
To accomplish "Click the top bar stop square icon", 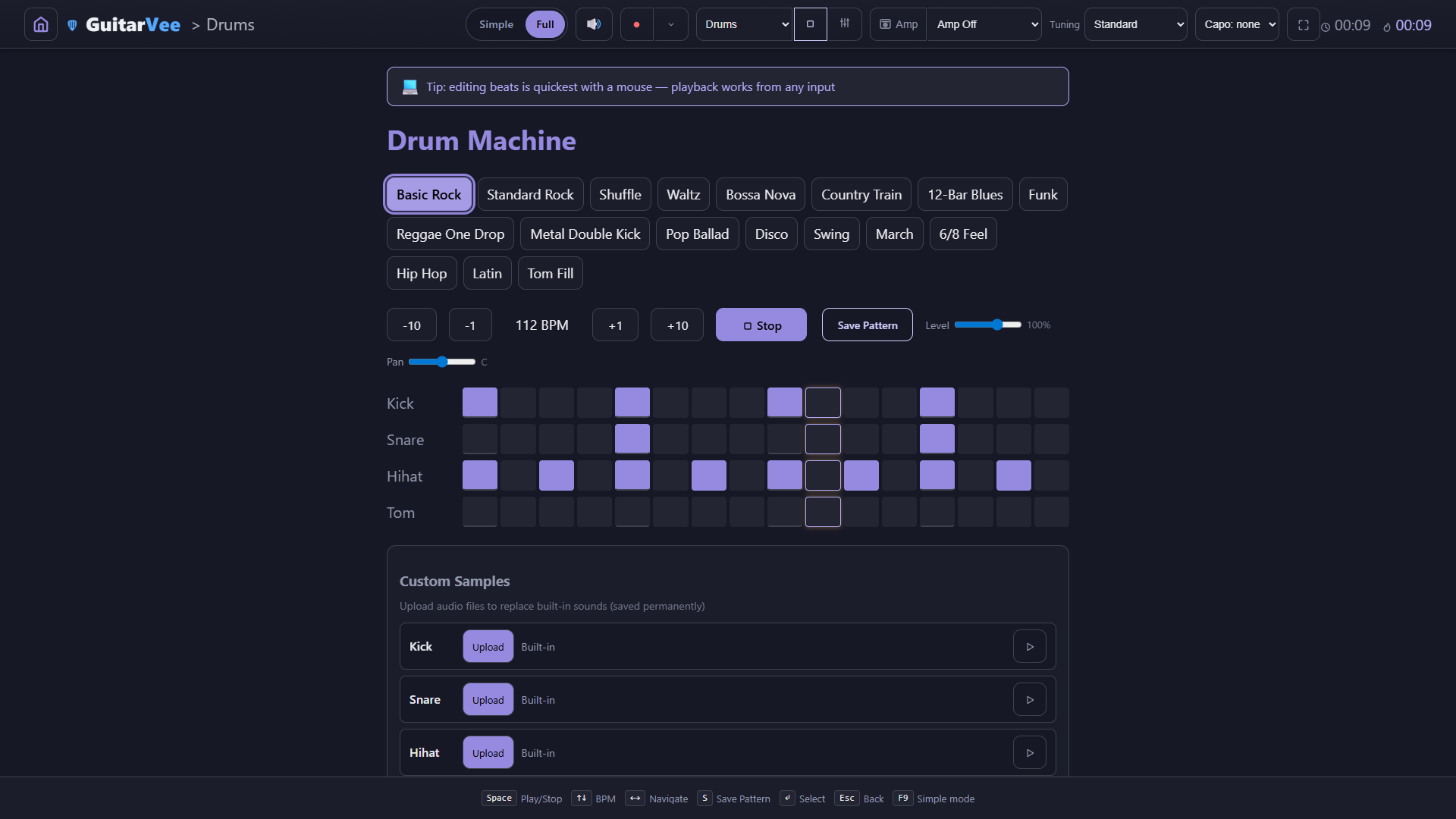I will 810,24.
